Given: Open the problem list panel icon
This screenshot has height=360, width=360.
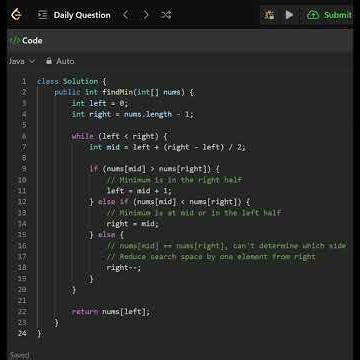Looking at the screenshot, I should 43,15.
